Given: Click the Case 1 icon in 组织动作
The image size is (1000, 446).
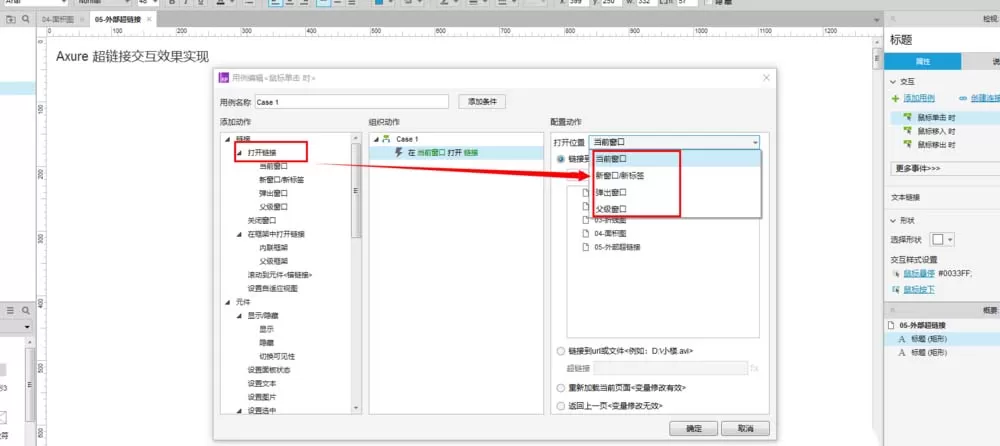Looking at the screenshot, I should coord(385,138).
